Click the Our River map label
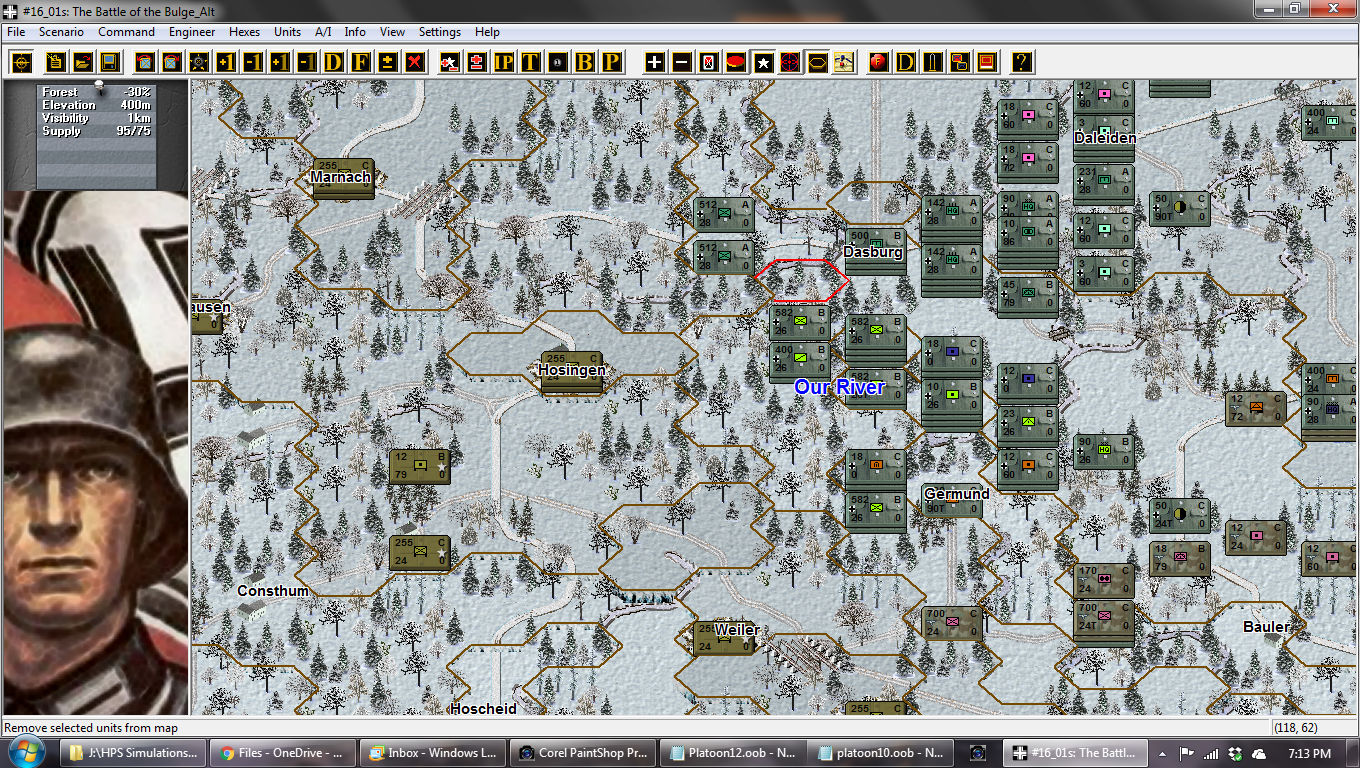1360x768 pixels. point(839,387)
